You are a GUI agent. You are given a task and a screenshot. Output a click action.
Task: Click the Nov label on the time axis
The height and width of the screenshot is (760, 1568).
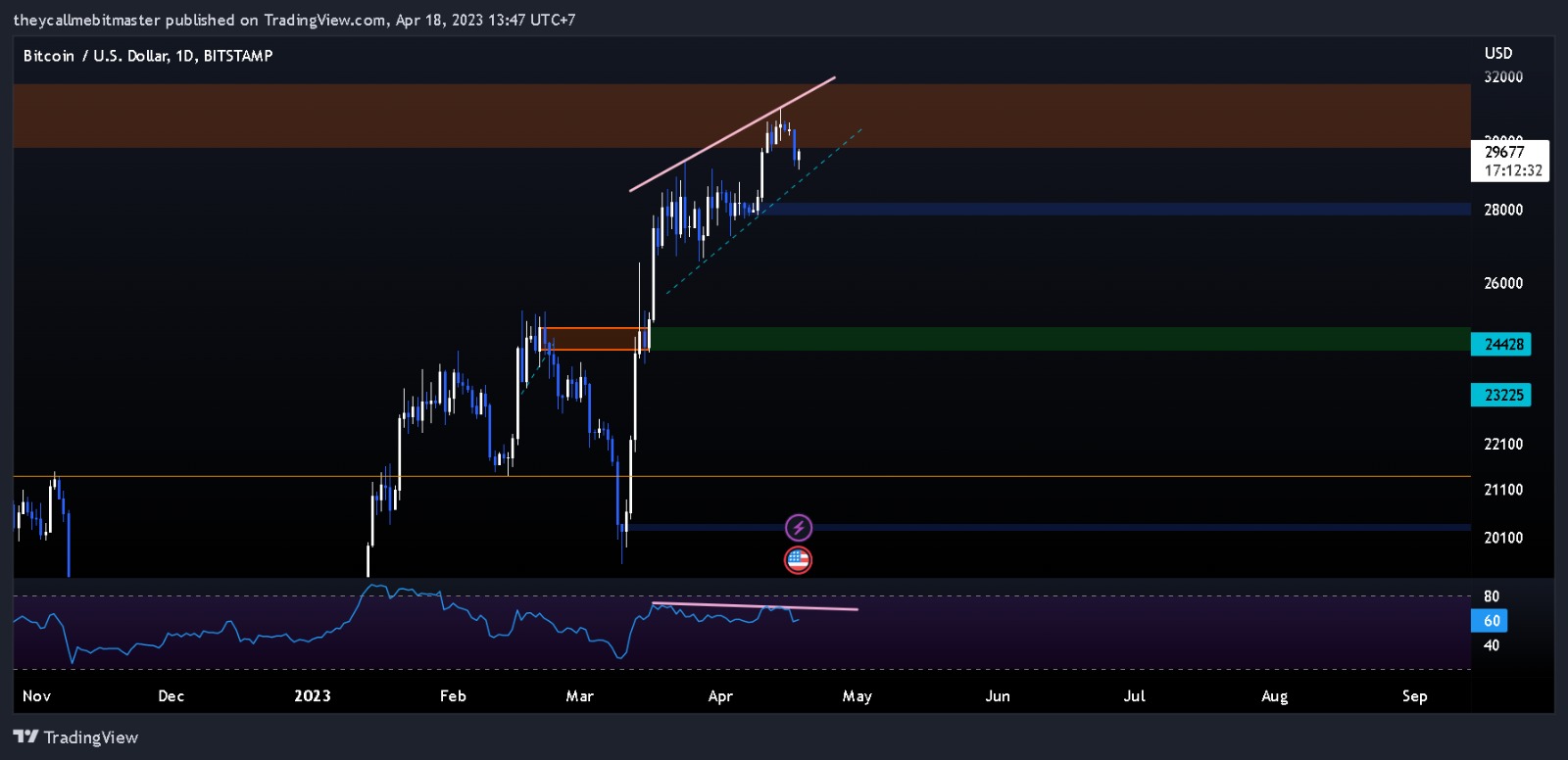(36, 696)
